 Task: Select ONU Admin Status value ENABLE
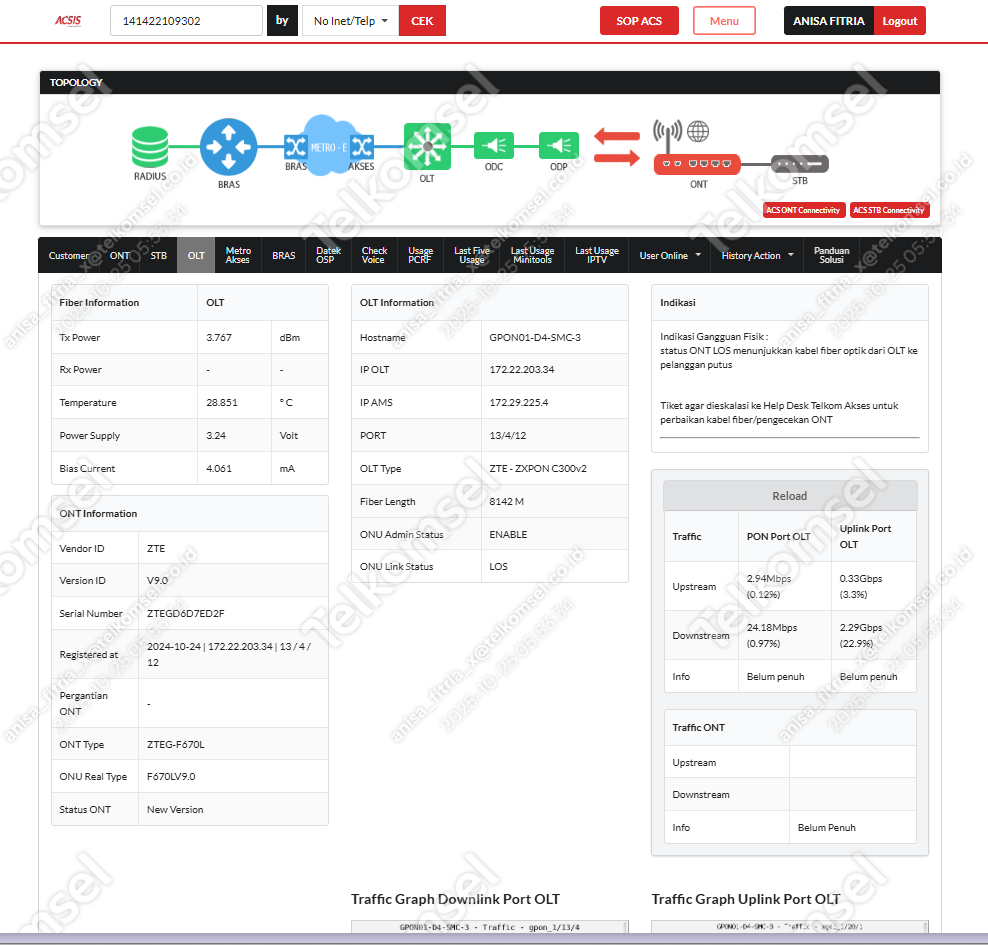coord(508,534)
